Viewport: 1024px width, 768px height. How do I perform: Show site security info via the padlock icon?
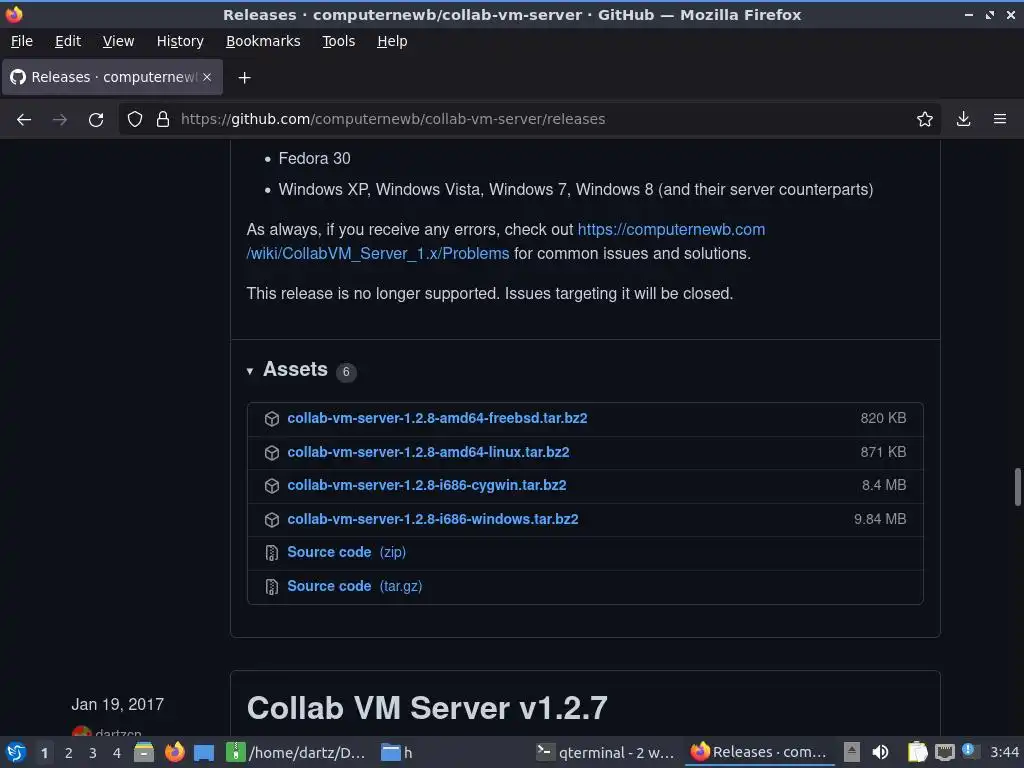tap(163, 120)
